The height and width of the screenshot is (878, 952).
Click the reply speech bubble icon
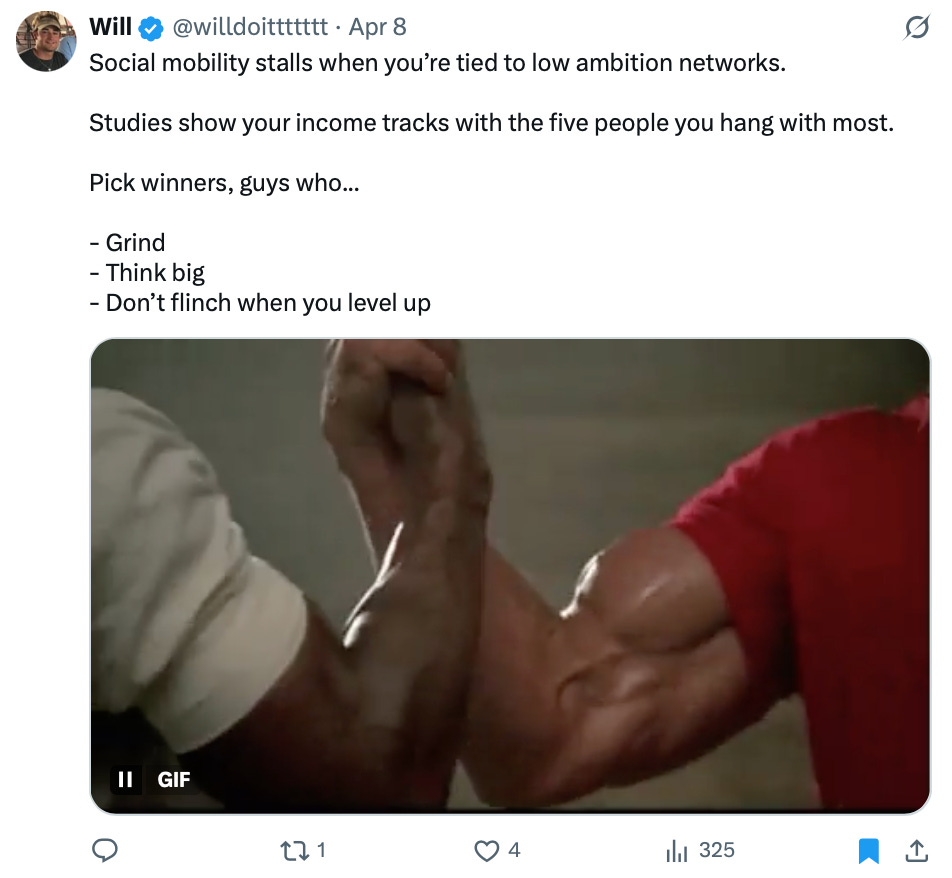pyautogui.click(x=104, y=850)
